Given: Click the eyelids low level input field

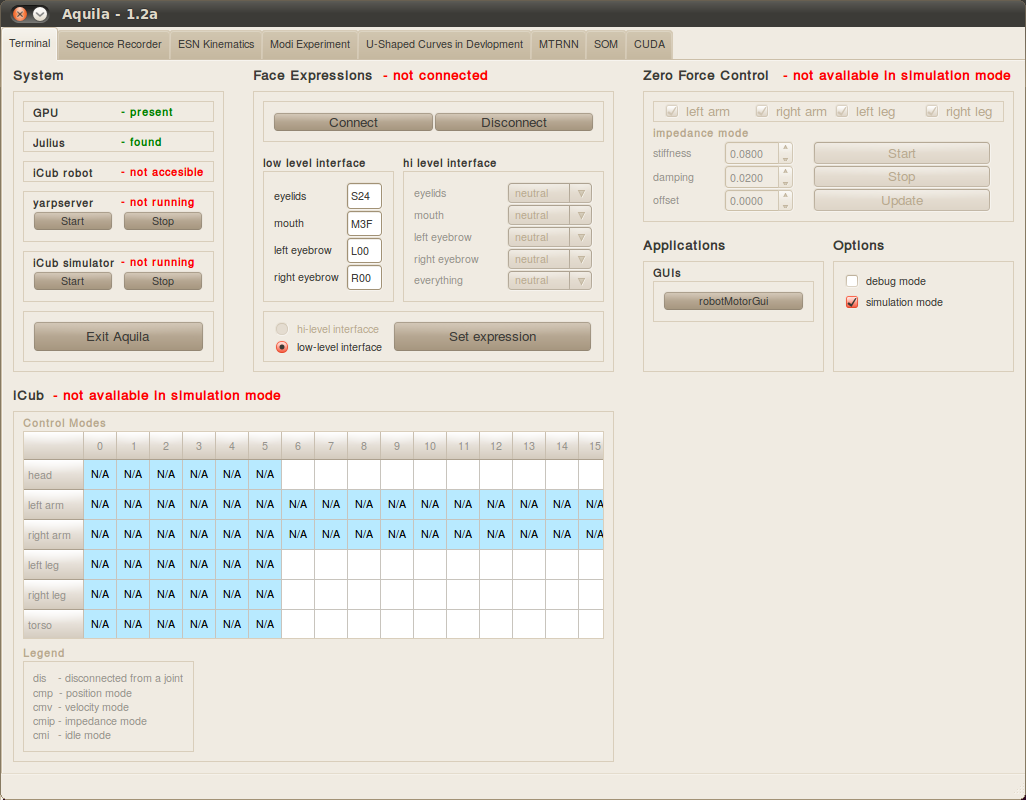Looking at the screenshot, I should tap(364, 196).
